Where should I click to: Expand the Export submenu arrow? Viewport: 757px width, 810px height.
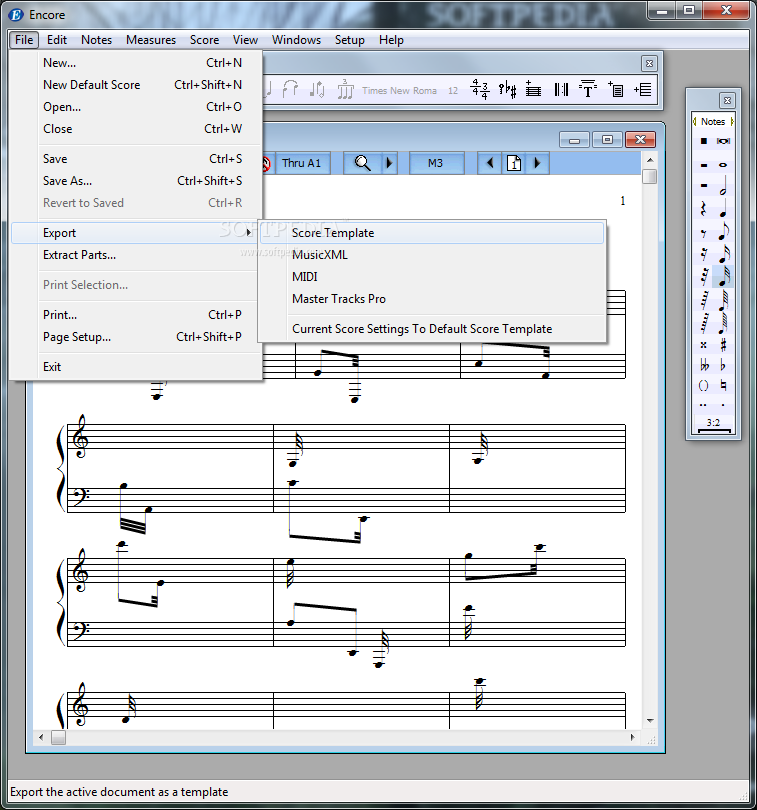[249, 232]
